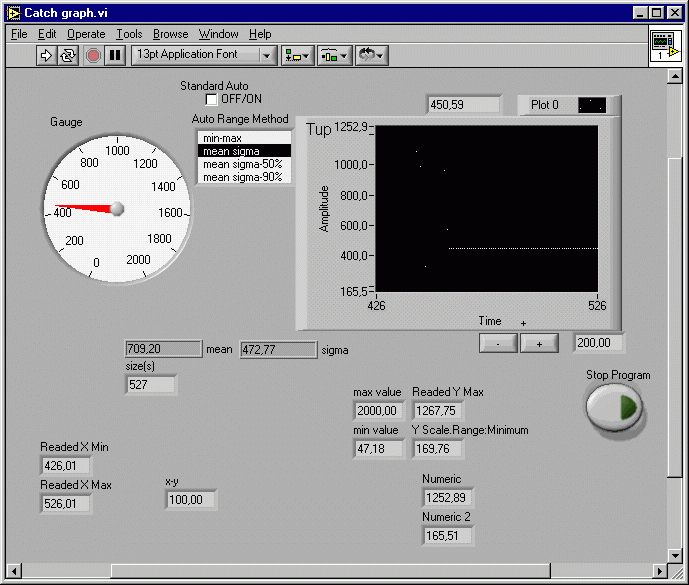This screenshot has height=585, width=689.
Task: Maximize the Catch graph.vi window
Action: (656, 13)
